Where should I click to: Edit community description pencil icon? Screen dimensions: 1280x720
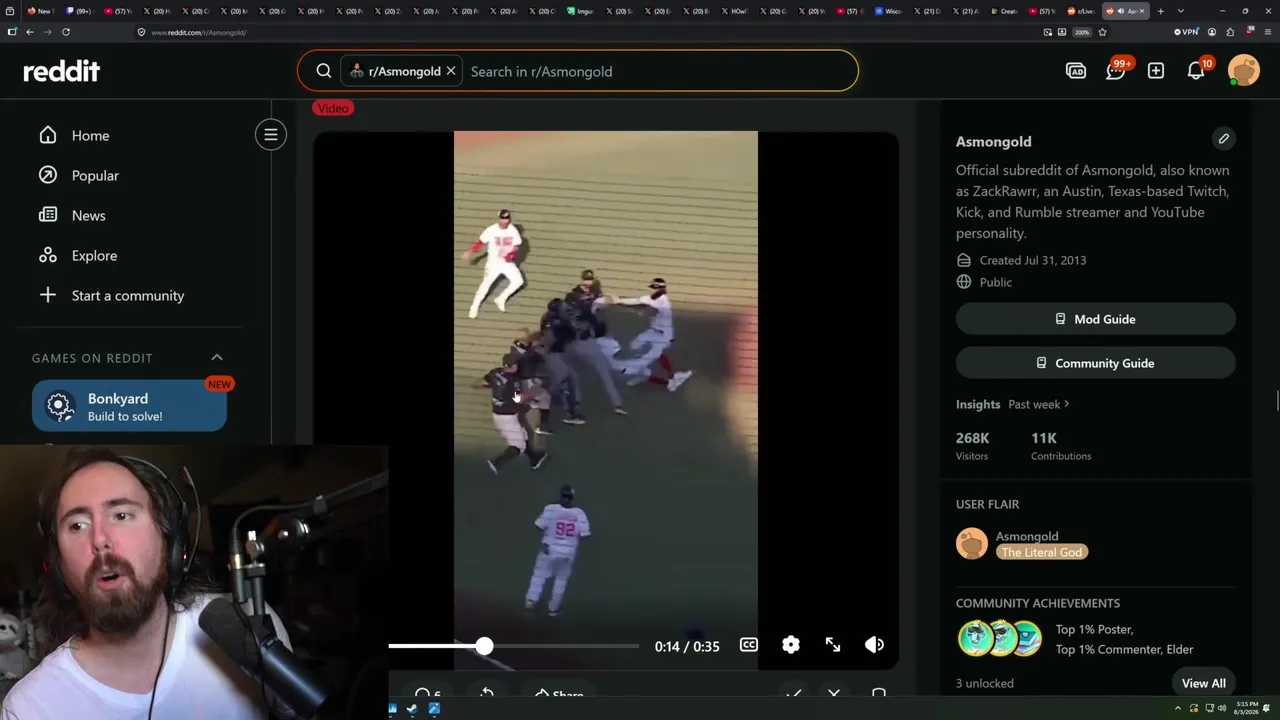1224,139
